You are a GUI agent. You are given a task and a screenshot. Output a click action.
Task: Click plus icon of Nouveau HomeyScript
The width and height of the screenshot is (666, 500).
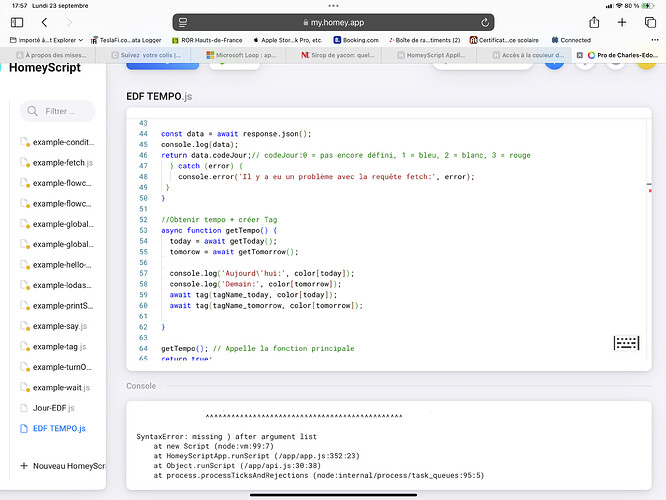24,466
